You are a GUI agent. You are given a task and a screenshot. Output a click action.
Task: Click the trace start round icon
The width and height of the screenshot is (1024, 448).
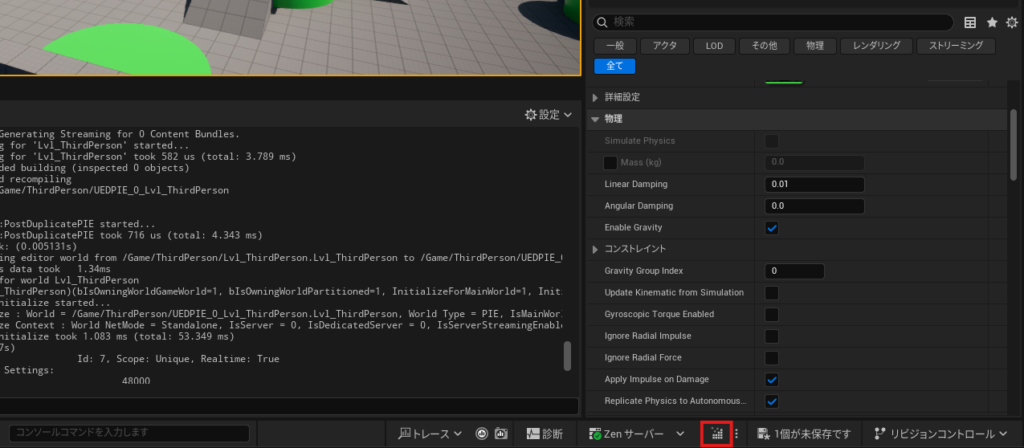pyautogui.click(x=482, y=434)
